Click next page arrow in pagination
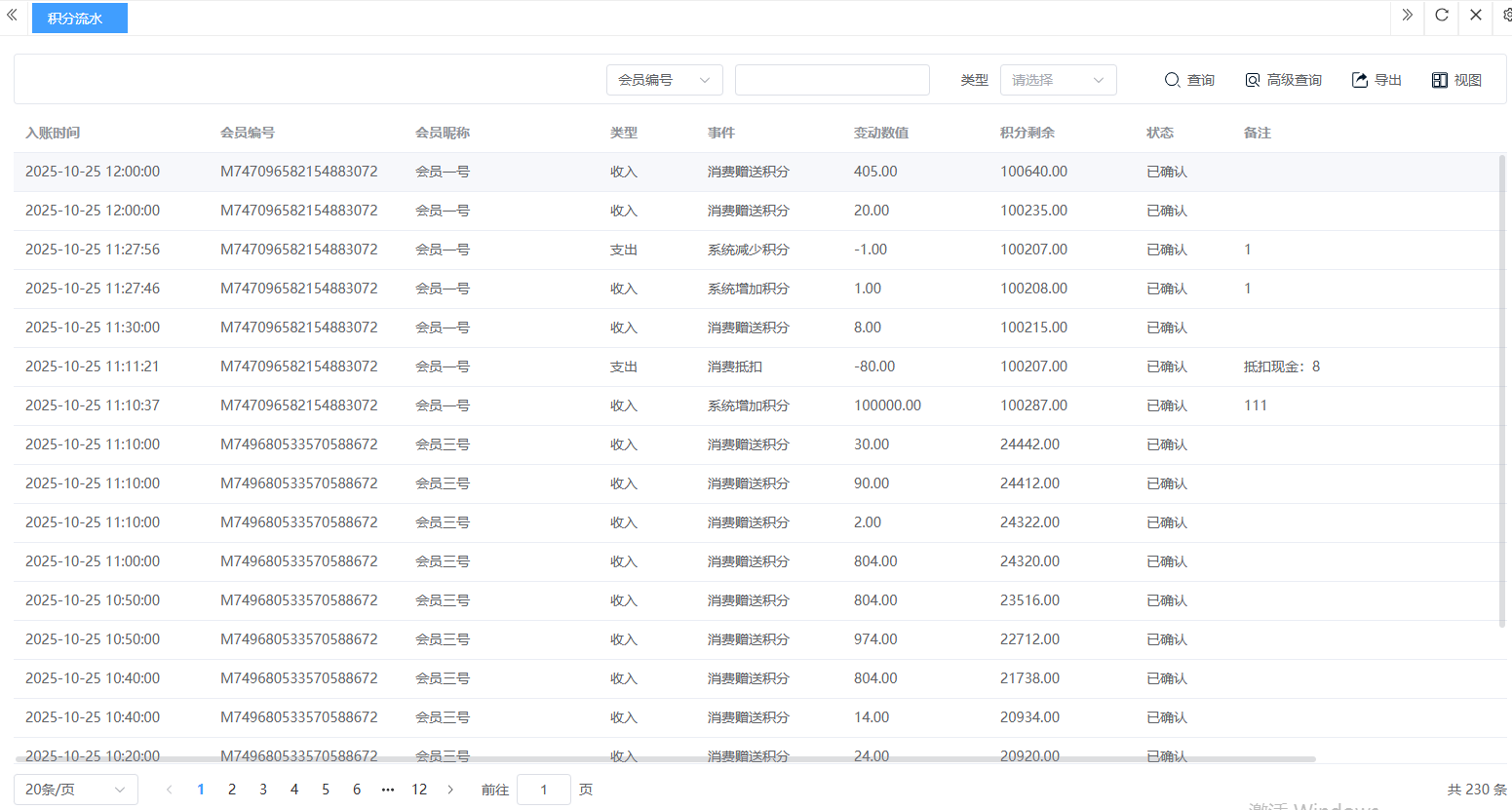This screenshot has width=1512, height=810. (x=450, y=790)
